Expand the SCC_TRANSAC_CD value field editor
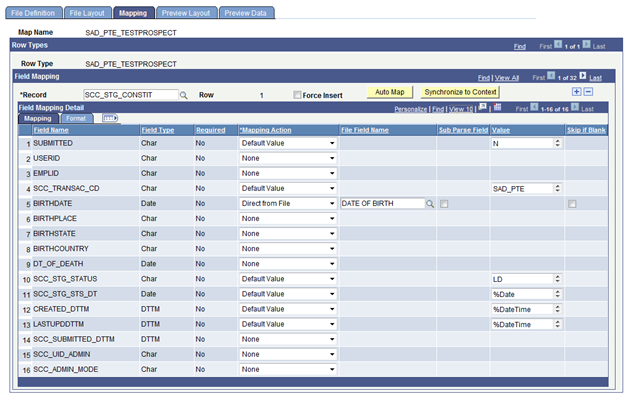Image resolution: width=628 pixels, height=396 pixels. coord(558,189)
